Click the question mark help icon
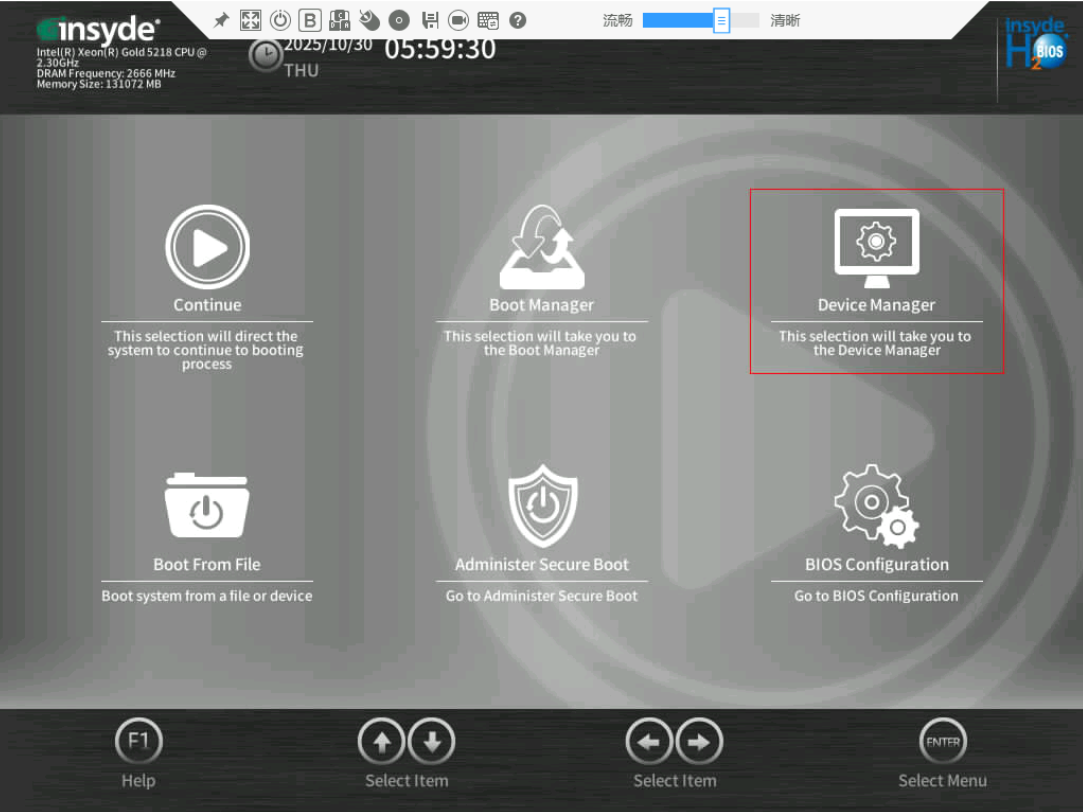The width and height of the screenshot is (1083, 812). (x=517, y=20)
